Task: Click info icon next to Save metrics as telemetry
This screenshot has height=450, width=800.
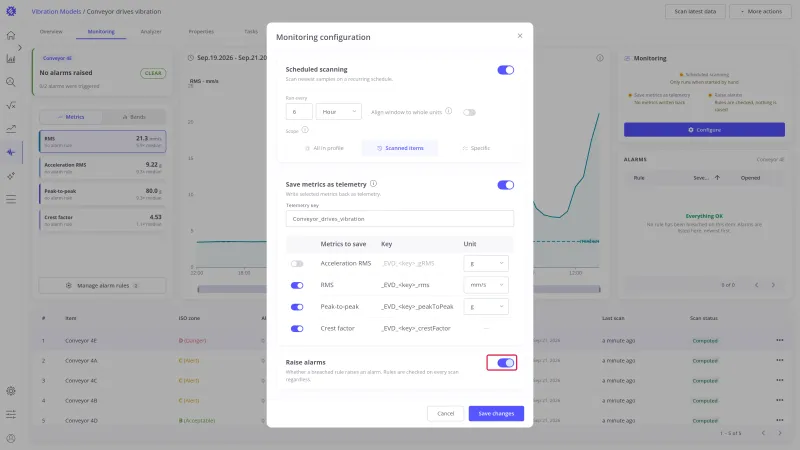Action: click(x=373, y=184)
